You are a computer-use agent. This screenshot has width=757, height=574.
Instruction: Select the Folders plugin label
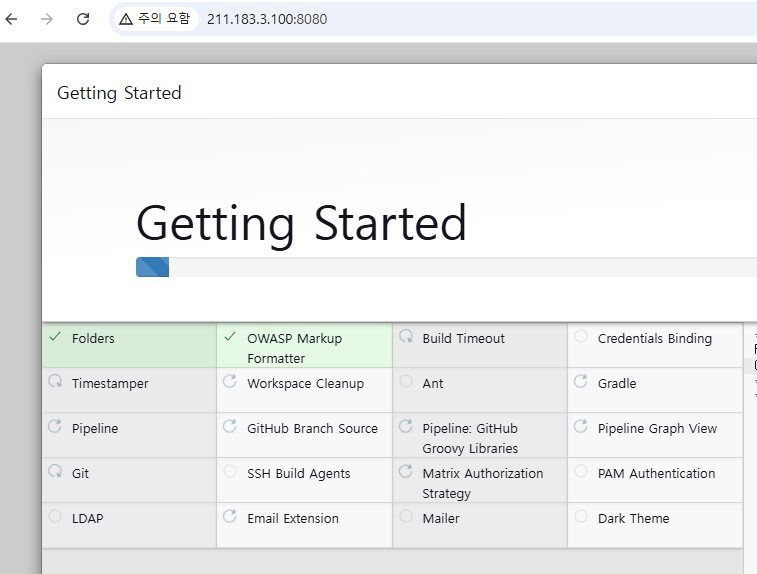click(x=93, y=338)
